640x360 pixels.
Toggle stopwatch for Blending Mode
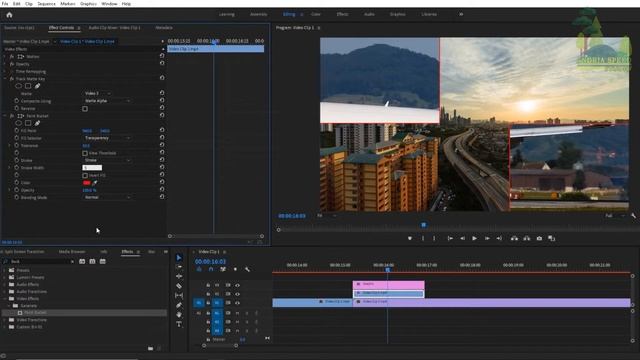click(17, 197)
